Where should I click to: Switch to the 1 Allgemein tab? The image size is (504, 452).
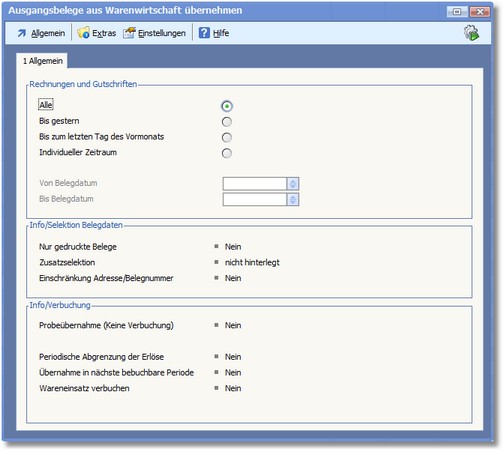pos(42,61)
